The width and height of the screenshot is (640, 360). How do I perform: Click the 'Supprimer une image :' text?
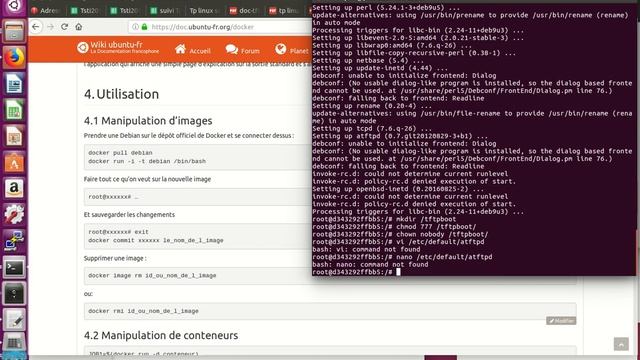coord(115,258)
